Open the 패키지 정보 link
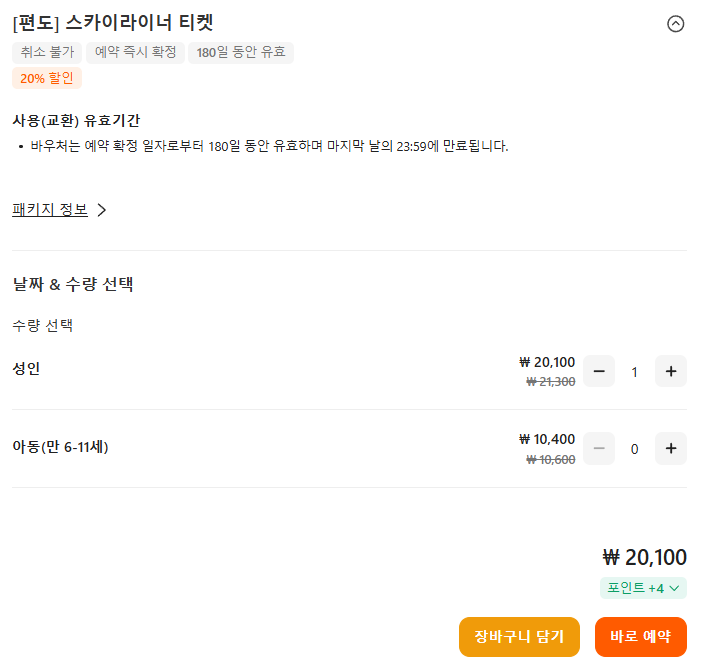702x661 pixels. pyautogui.click(x=50, y=210)
